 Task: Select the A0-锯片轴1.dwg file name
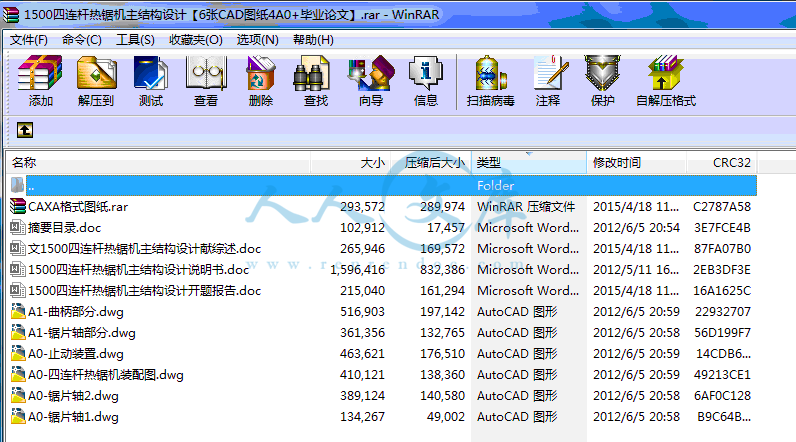pyautogui.click(x=73, y=417)
